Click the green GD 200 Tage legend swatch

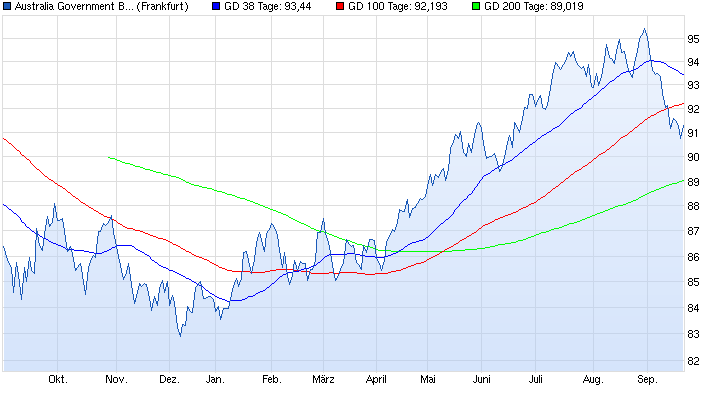475,7
